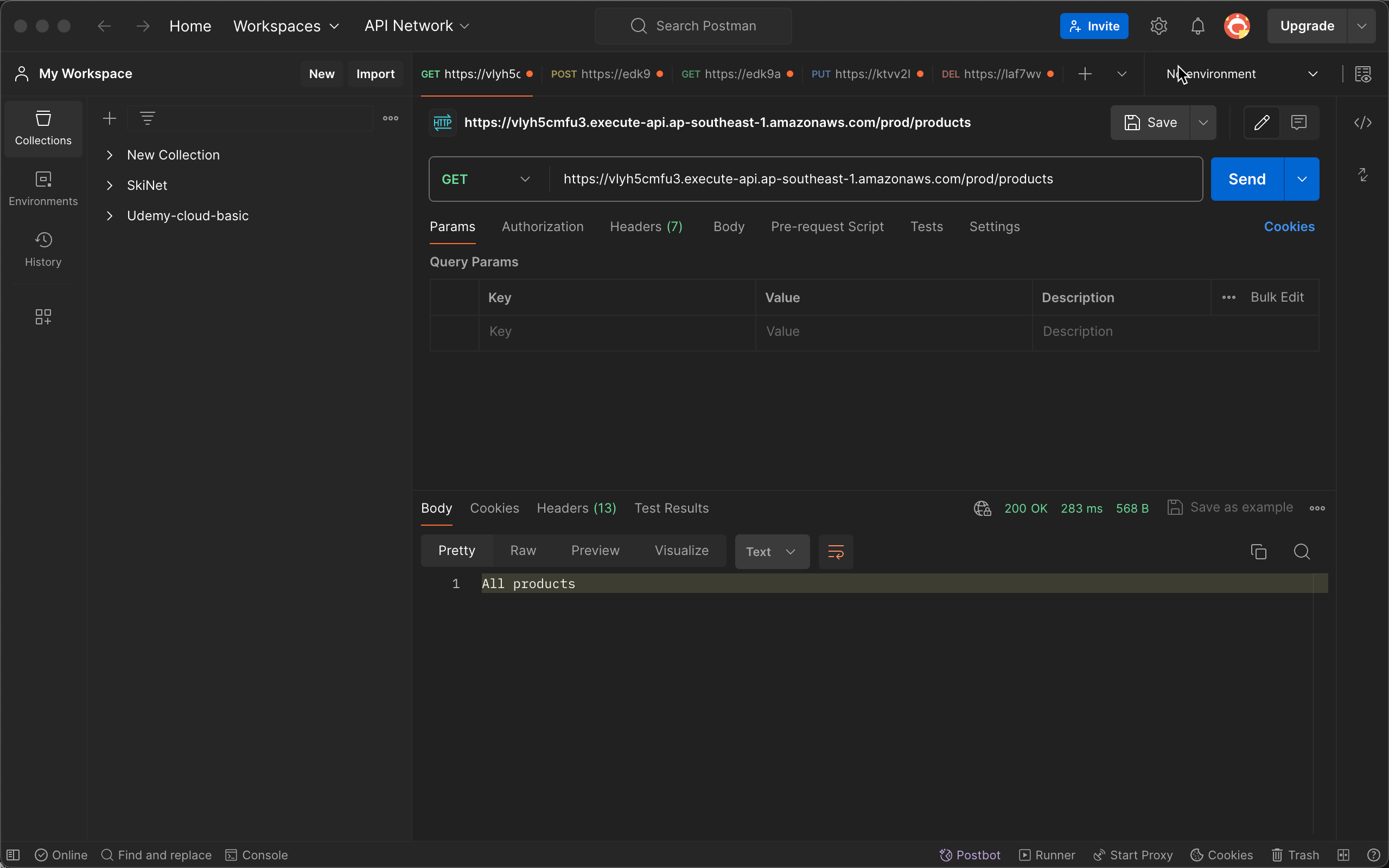Open the Send options dropdown arrow

(1302, 179)
